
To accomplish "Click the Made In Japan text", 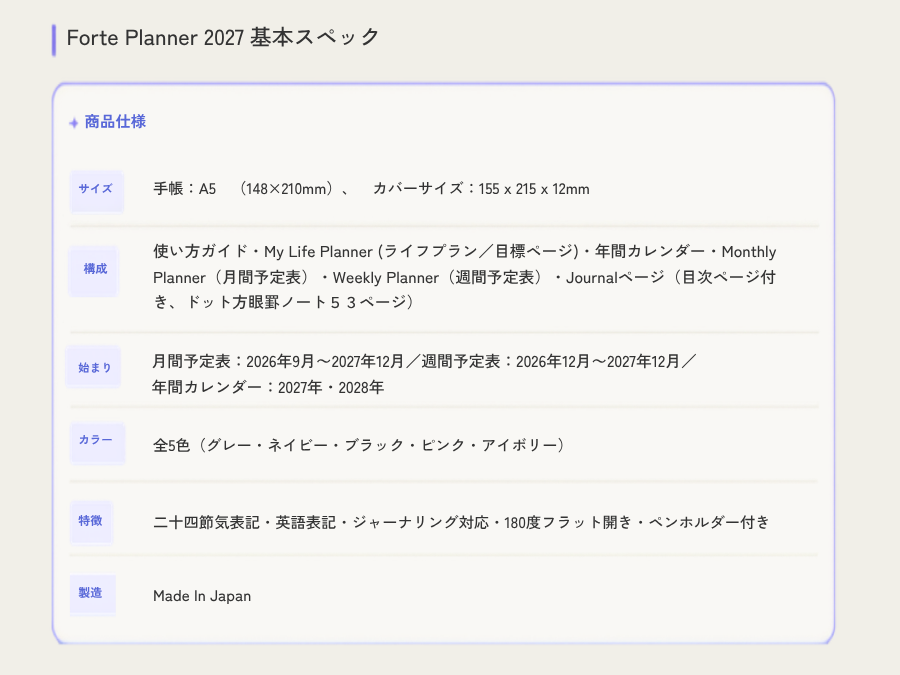I will coord(202,596).
